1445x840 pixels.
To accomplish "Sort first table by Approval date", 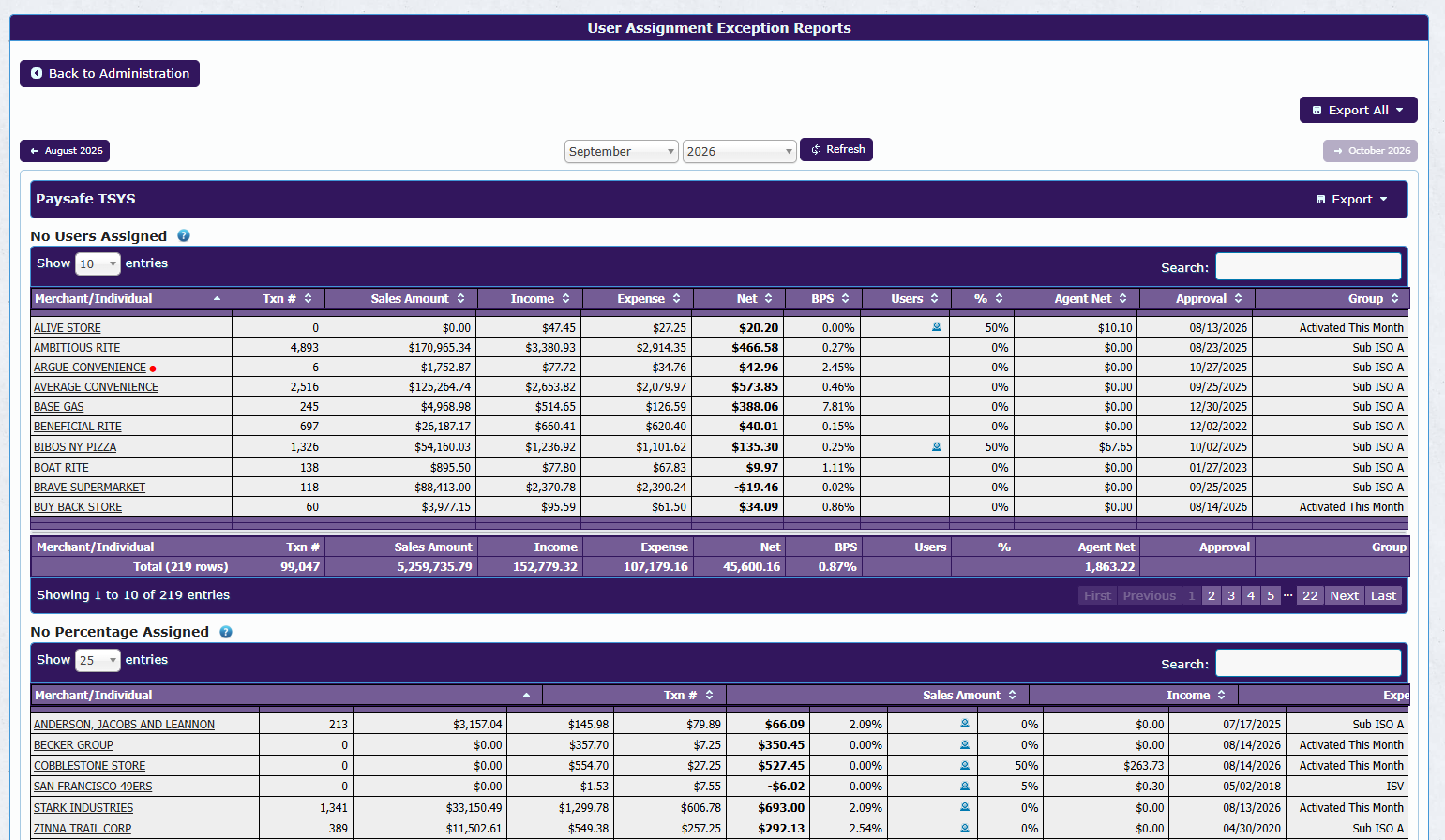I will pos(1197,298).
